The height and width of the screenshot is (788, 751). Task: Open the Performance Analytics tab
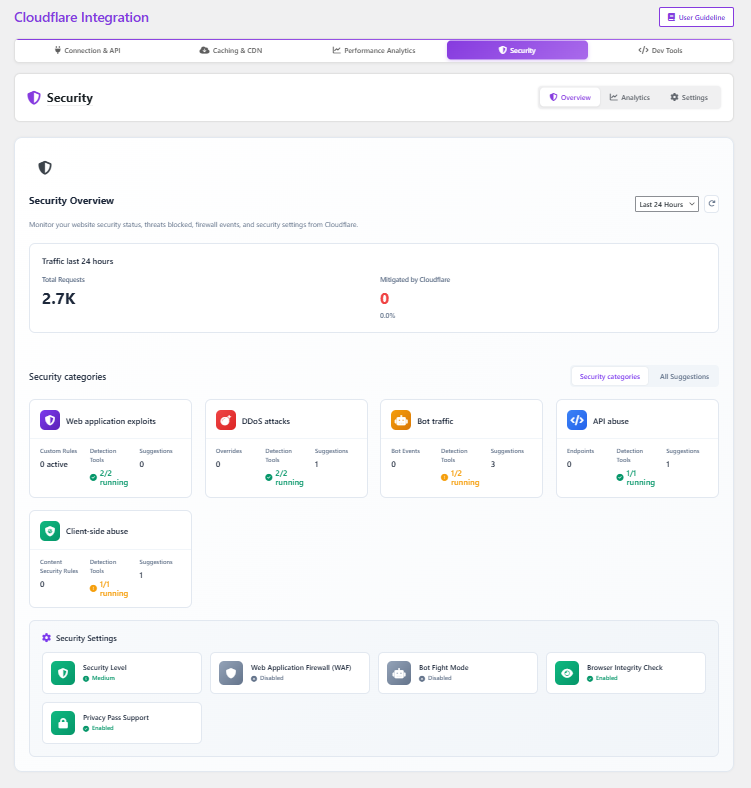coord(374,50)
